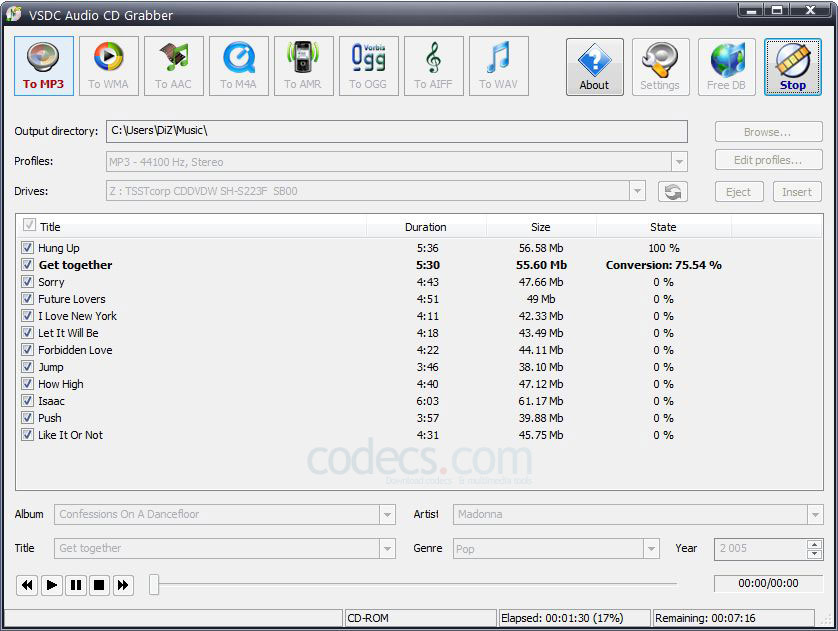Skip to next track
This screenshot has width=838, height=631.
coord(123,585)
